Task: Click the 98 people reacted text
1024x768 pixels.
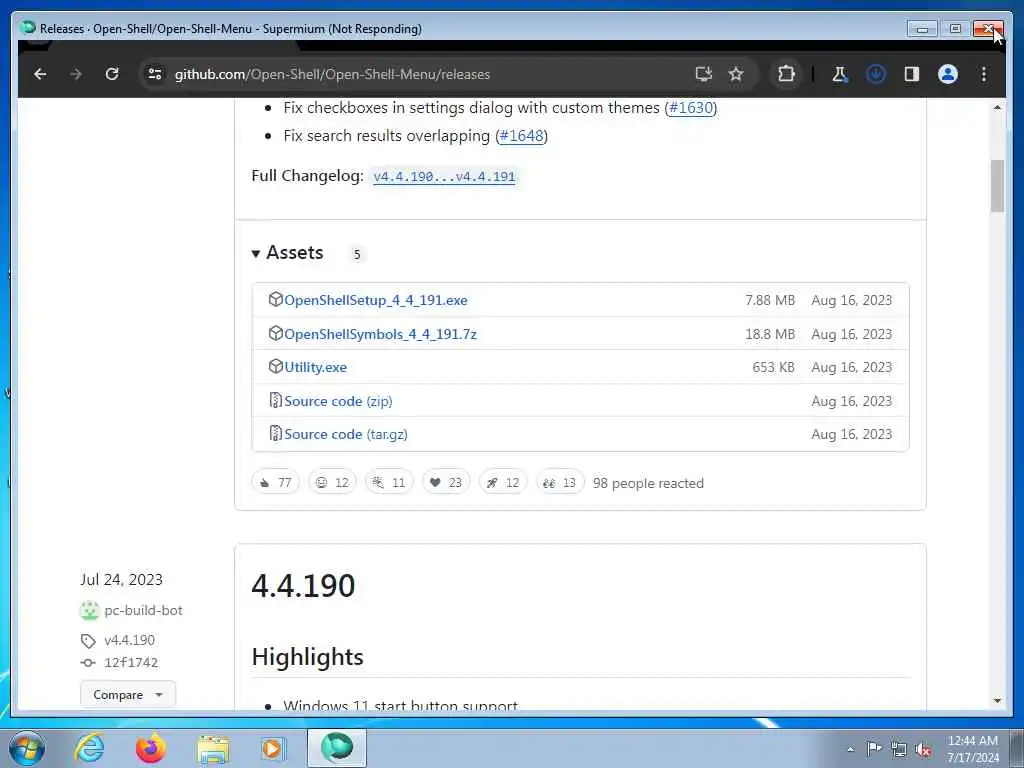Action: (648, 483)
